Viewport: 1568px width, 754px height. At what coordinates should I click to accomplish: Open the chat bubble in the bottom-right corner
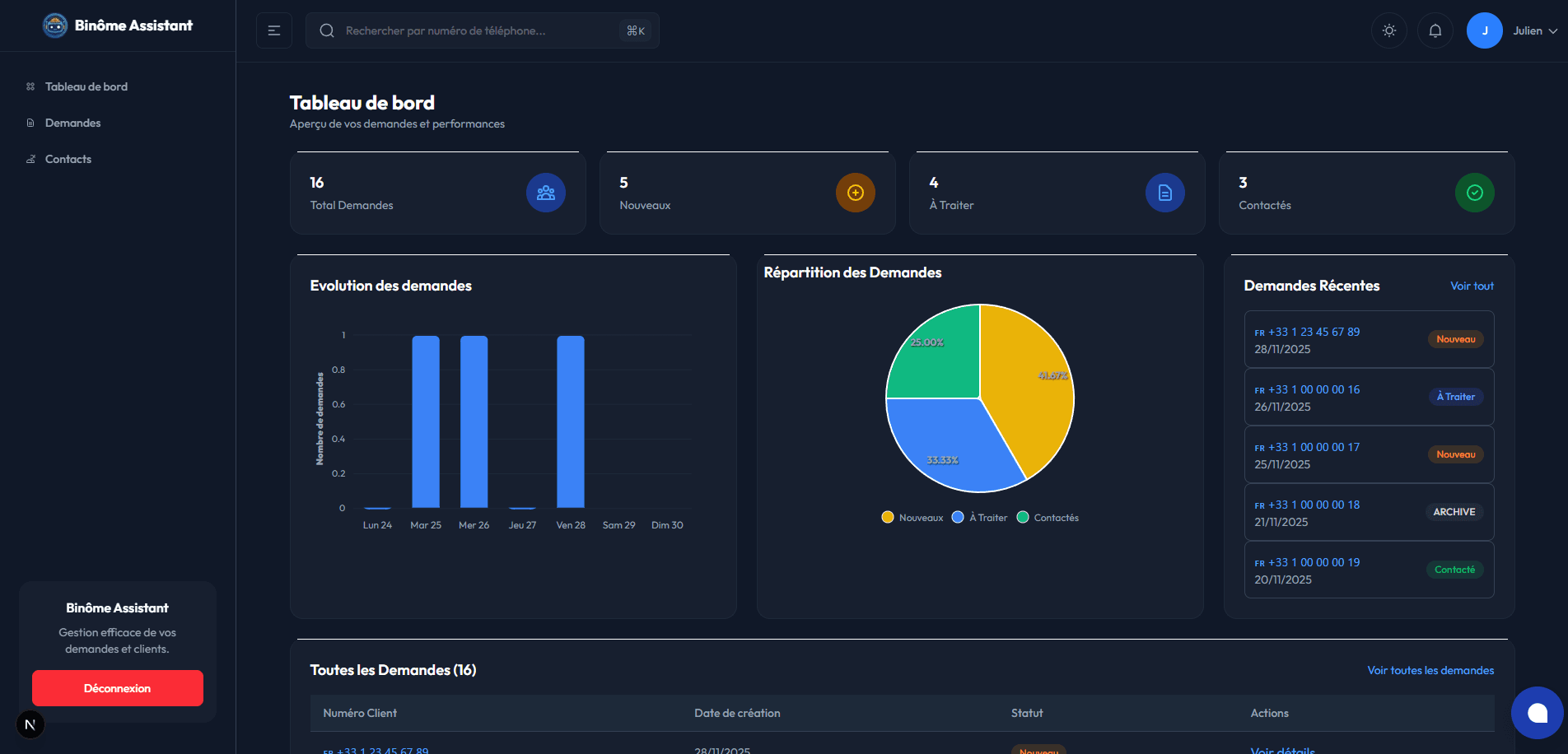(x=1537, y=713)
